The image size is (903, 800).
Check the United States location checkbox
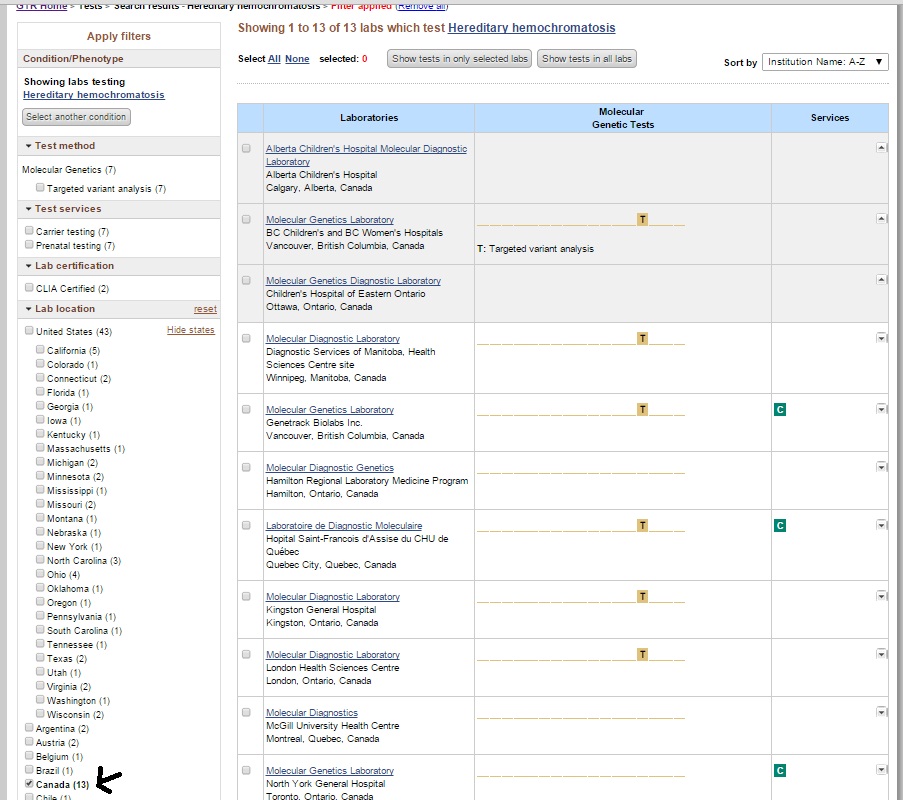pos(29,331)
